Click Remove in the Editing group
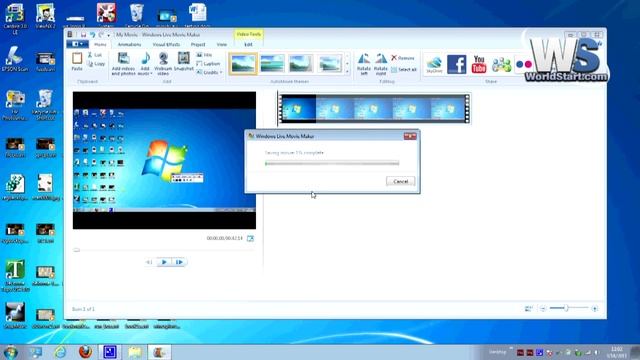Viewport: 640px width, 360px height. coord(402,58)
